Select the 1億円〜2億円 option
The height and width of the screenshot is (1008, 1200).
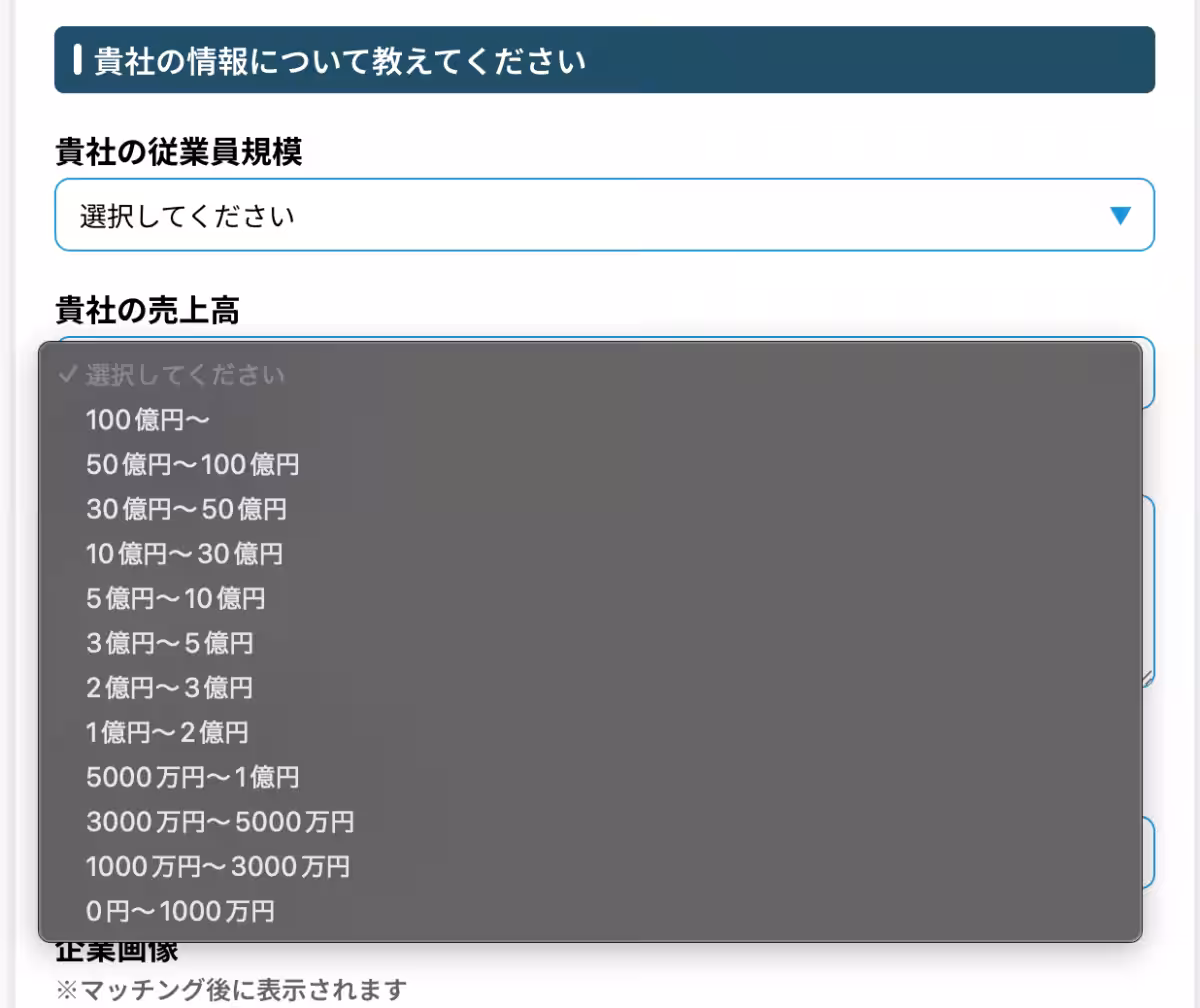pyautogui.click(x=167, y=733)
